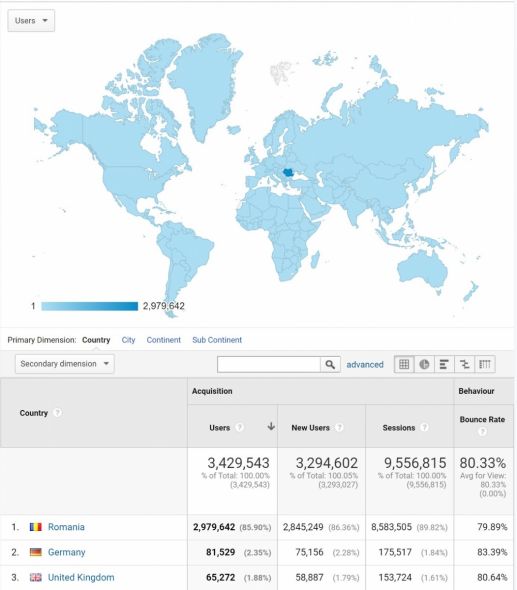Focus the table search input field
The image size is (517, 590).
coord(269,365)
